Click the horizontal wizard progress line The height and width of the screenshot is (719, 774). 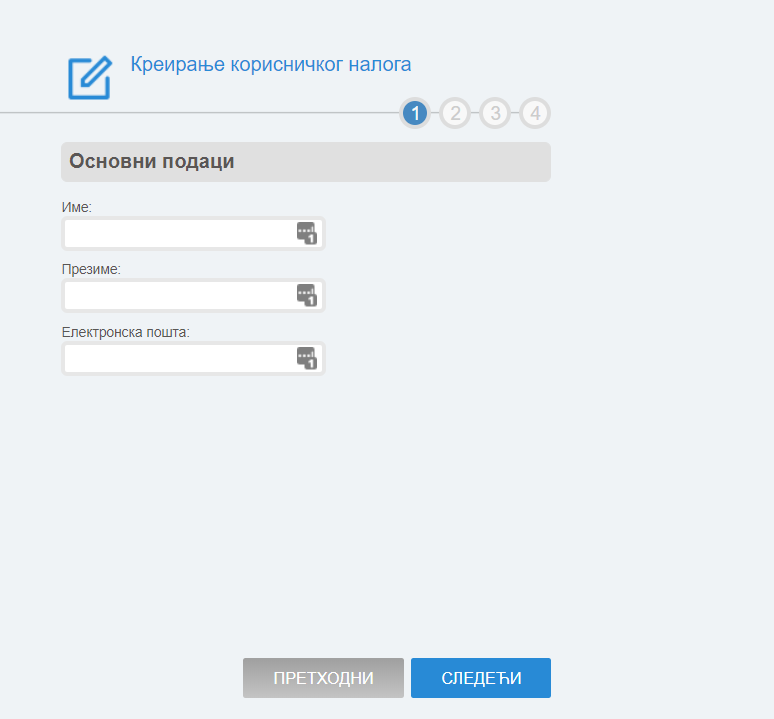(199, 113)
